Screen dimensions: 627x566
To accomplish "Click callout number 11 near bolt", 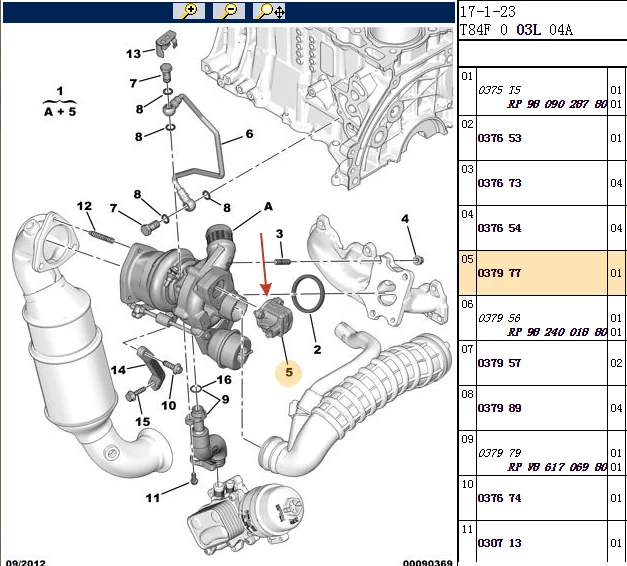I will 152,498.
